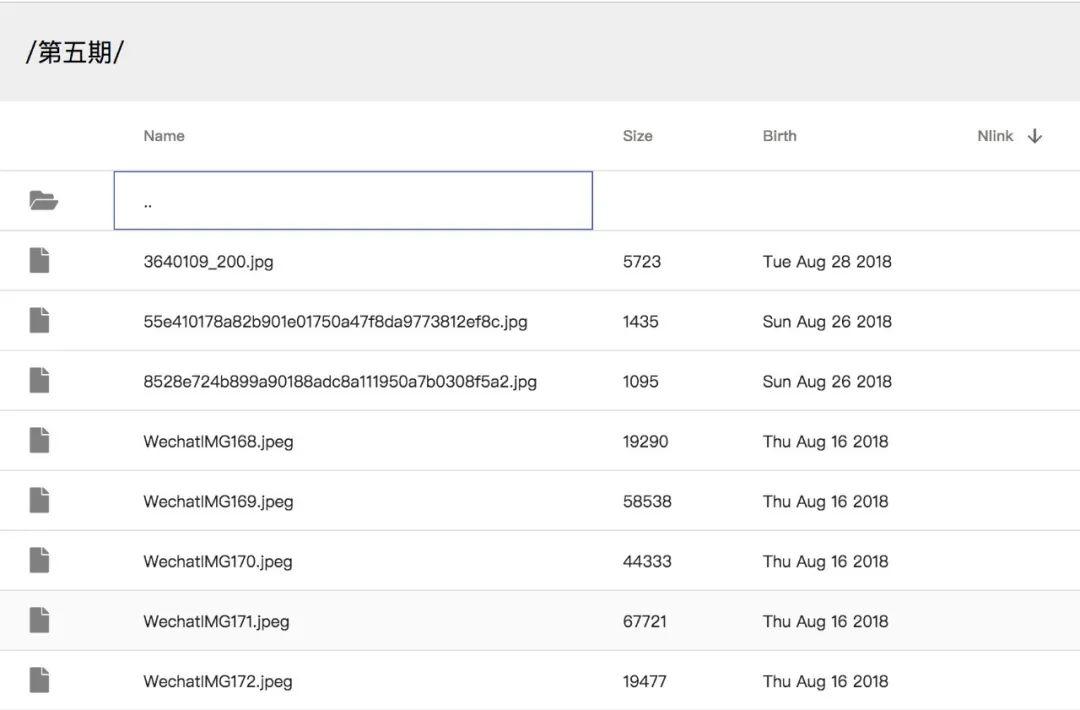Click the file icon beside 3640109_200.jpg
Screen dimensions: 1080x710
pos(39,261)
